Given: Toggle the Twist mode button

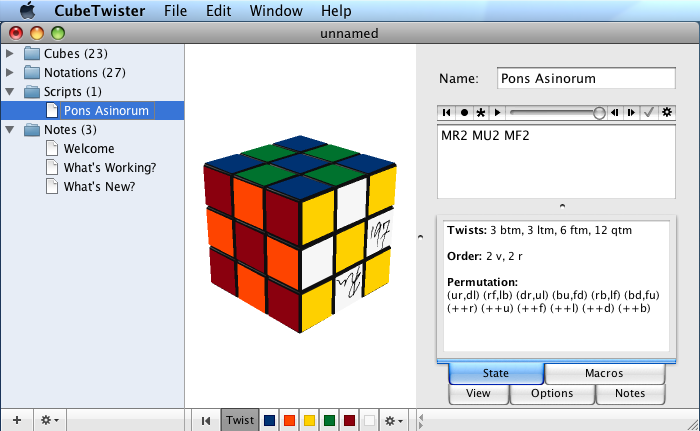Looking at the screenshot, I should pos(240,420).
